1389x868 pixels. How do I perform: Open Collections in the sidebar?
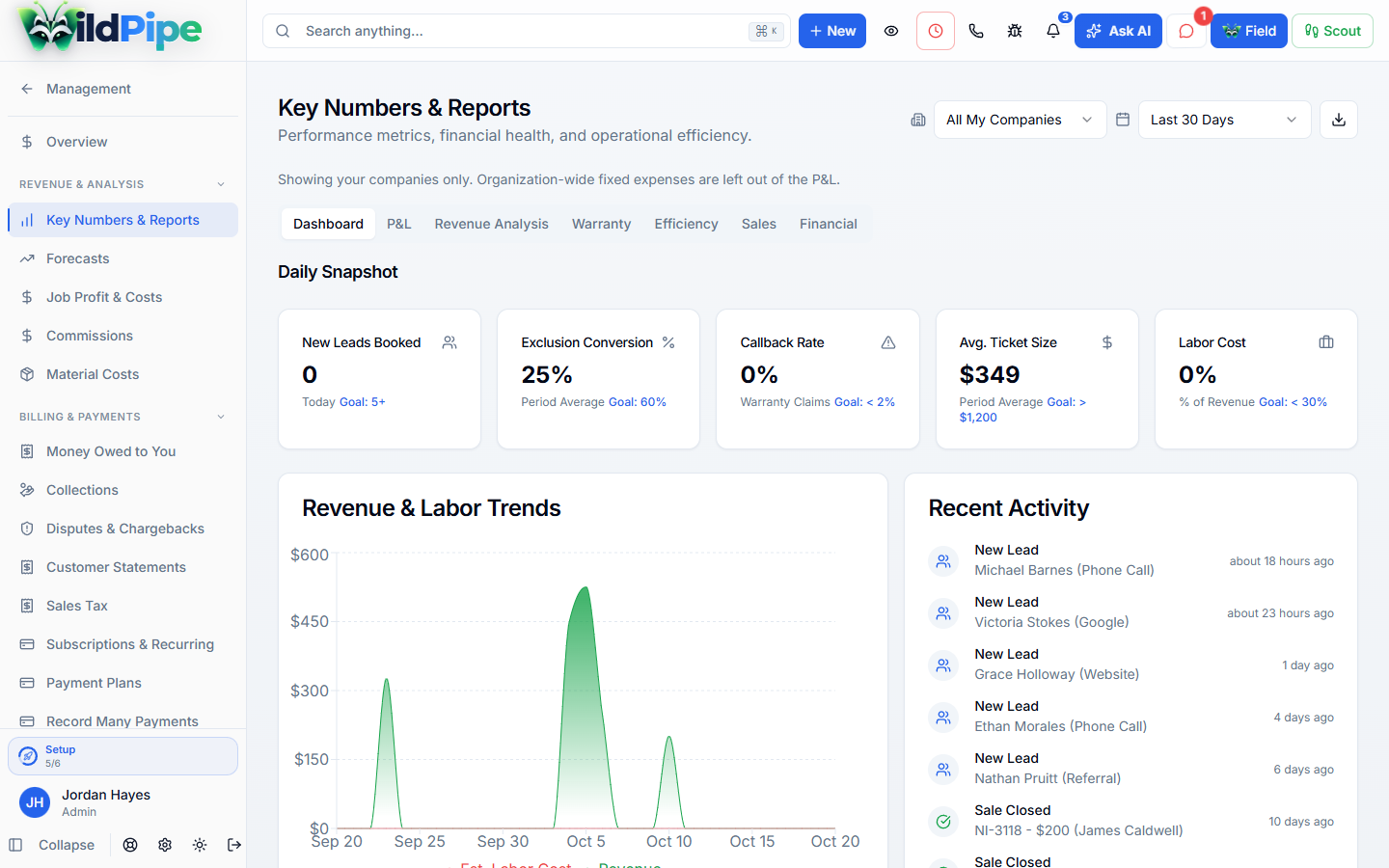point(123,490)
